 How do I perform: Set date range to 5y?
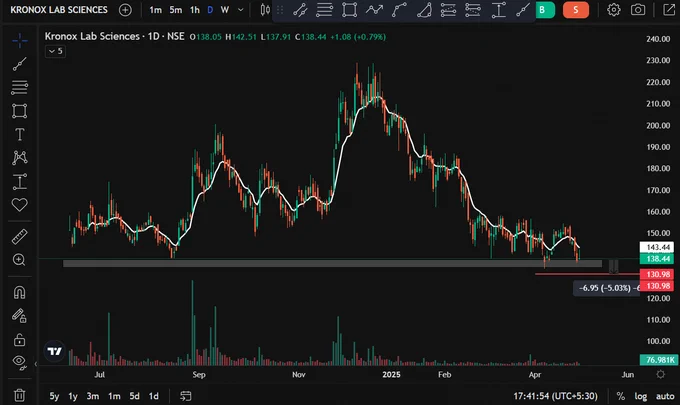(54, 396)
